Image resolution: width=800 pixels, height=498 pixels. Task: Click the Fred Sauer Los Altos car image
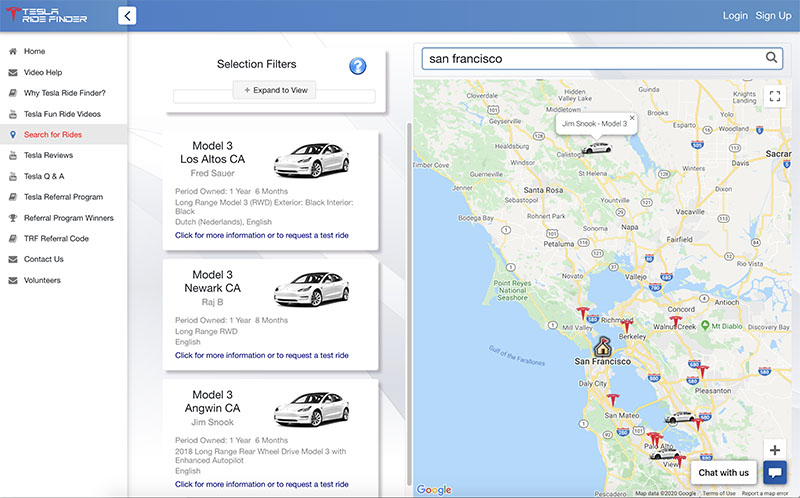pyautogui.click(x=312, y=160)
